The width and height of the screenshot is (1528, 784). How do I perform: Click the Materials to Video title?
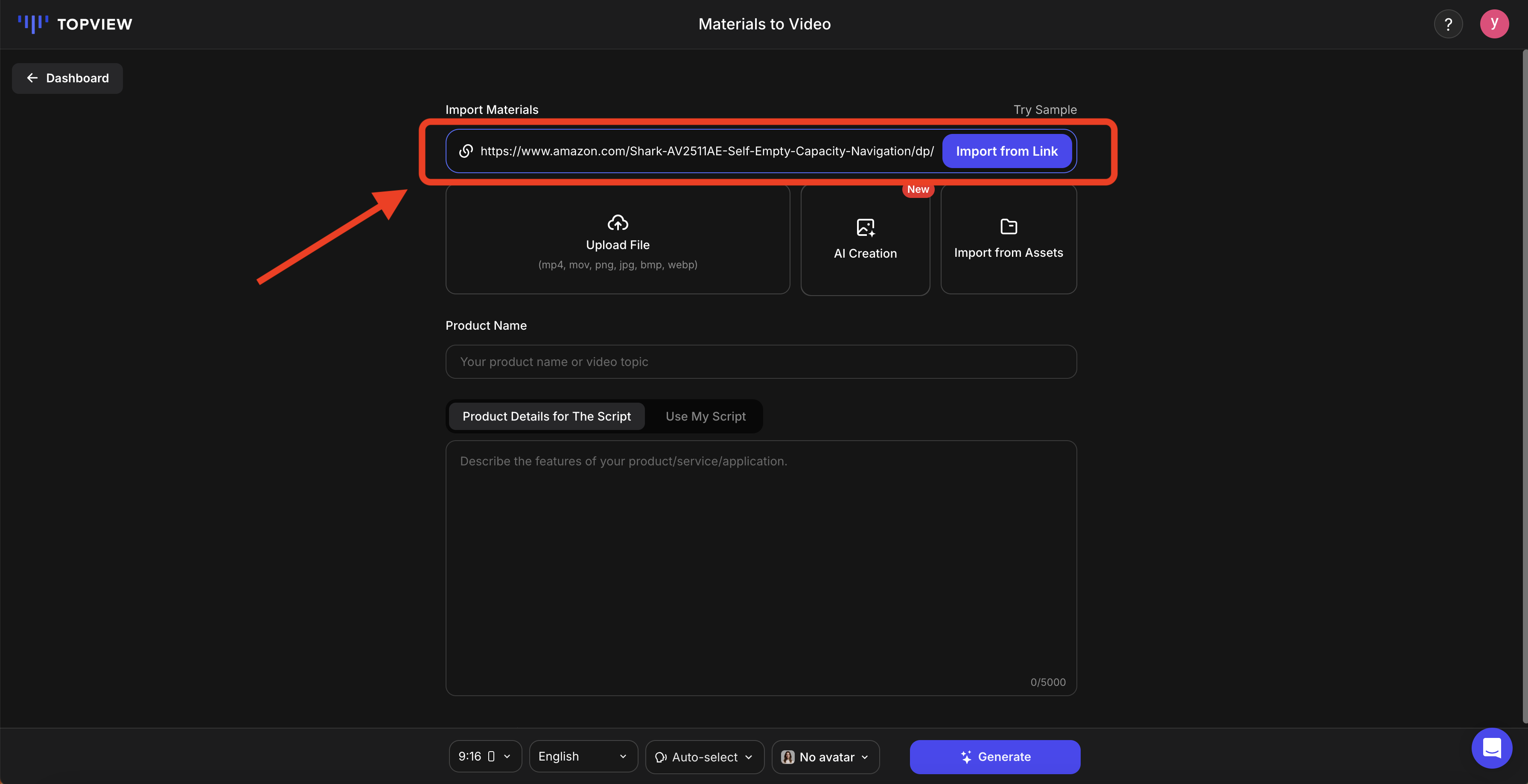point(764,24)
